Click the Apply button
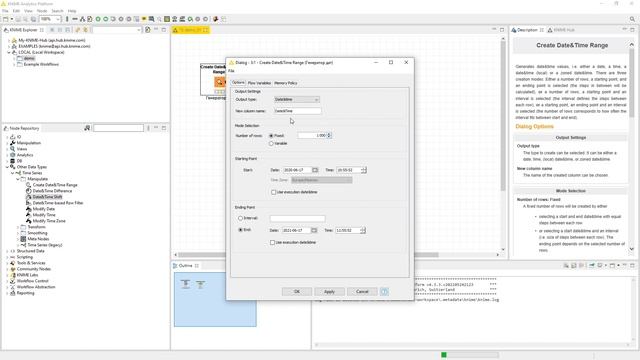This screenshot has width=640, height=360. coord(329,291)
